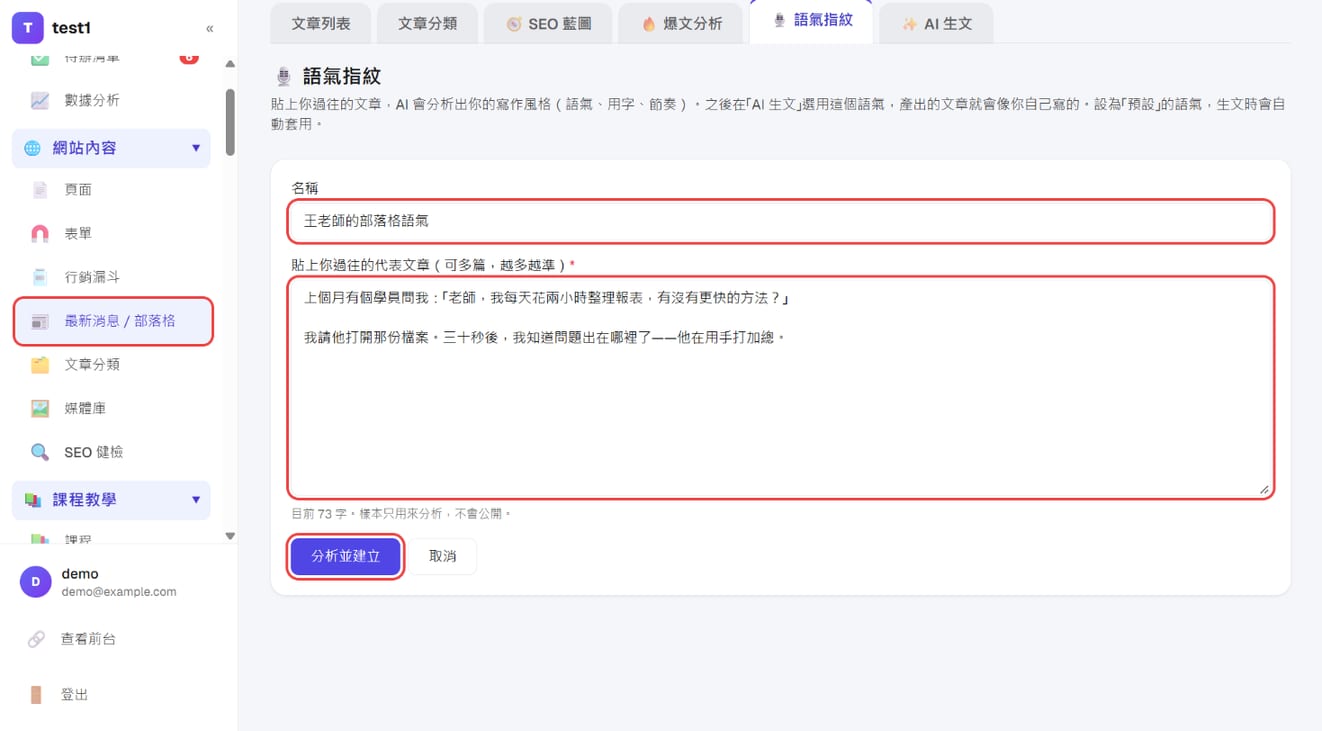The image size is (1322, 731).
Task: Switch to the 文章列表 tab
Action: [321, 23]
